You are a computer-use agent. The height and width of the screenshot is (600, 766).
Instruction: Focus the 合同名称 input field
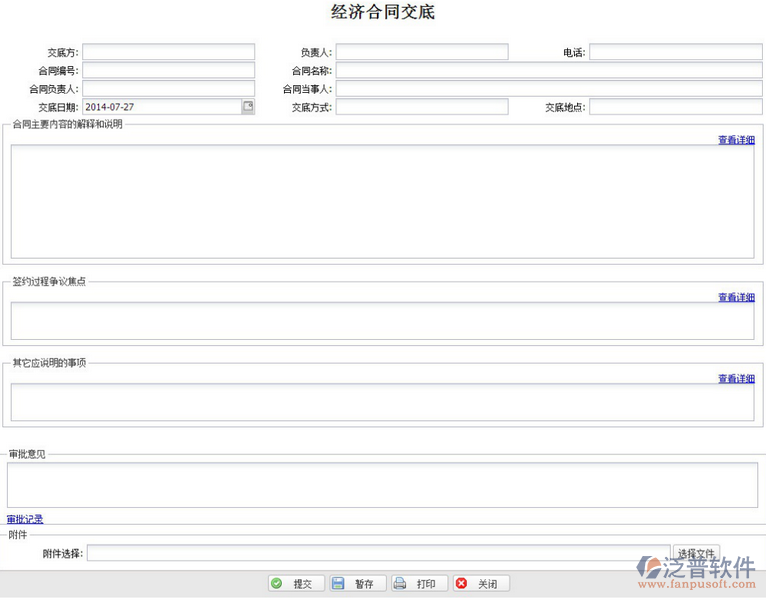pos(549,71)
